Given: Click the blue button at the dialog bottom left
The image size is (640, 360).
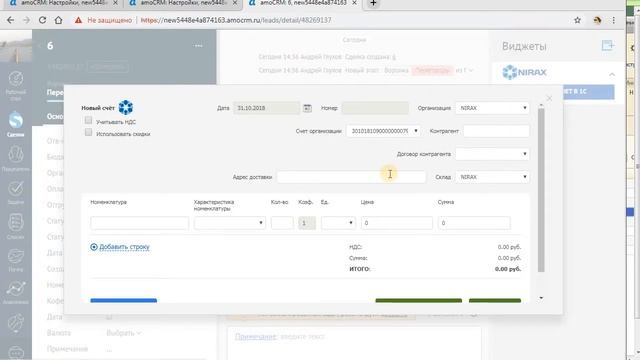Looking at the screenshot, I should (x=124, y=301).
